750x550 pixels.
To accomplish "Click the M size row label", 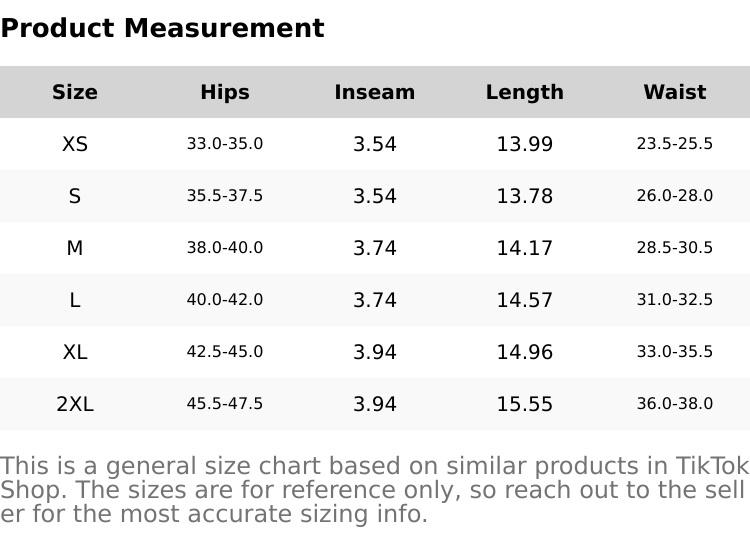I will (75, 248).
